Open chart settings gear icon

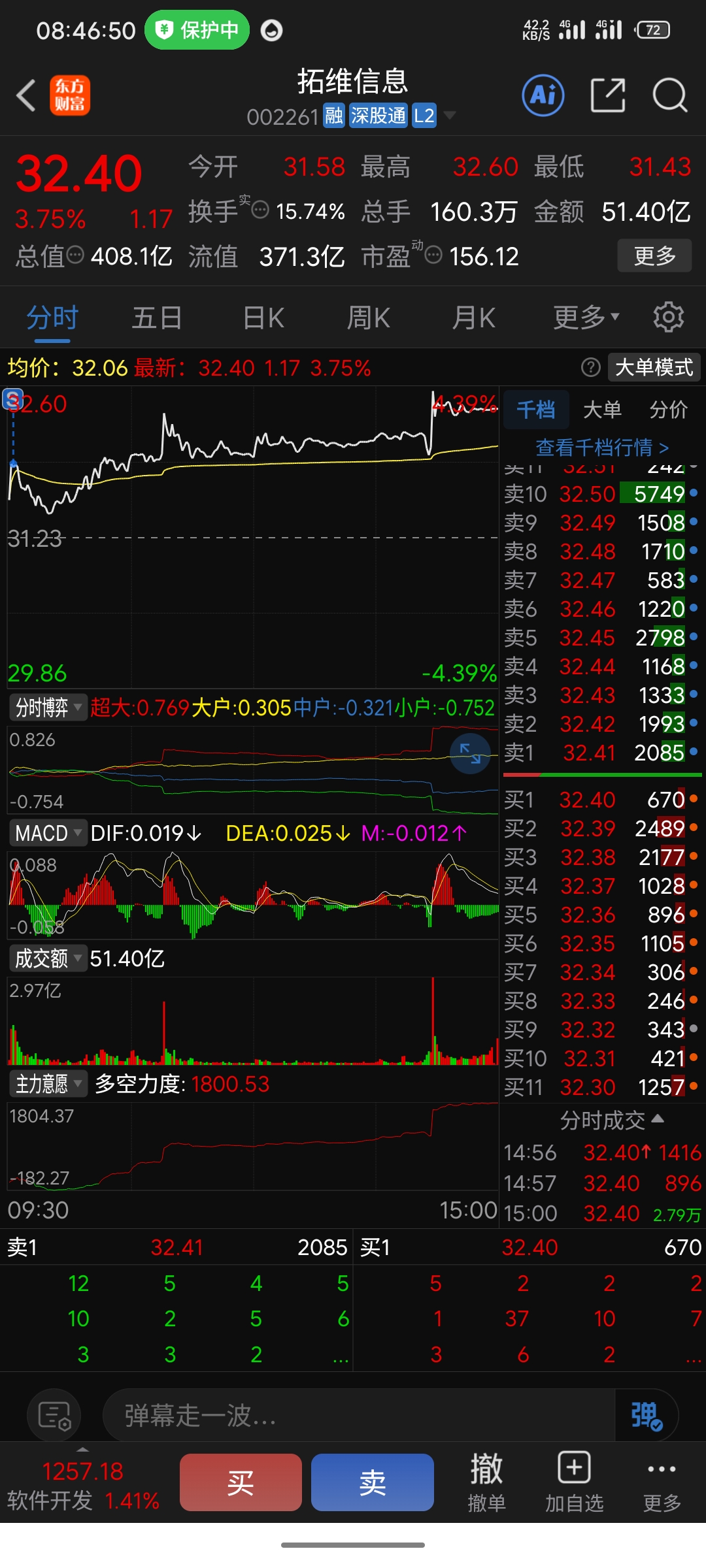click(669, 318)
